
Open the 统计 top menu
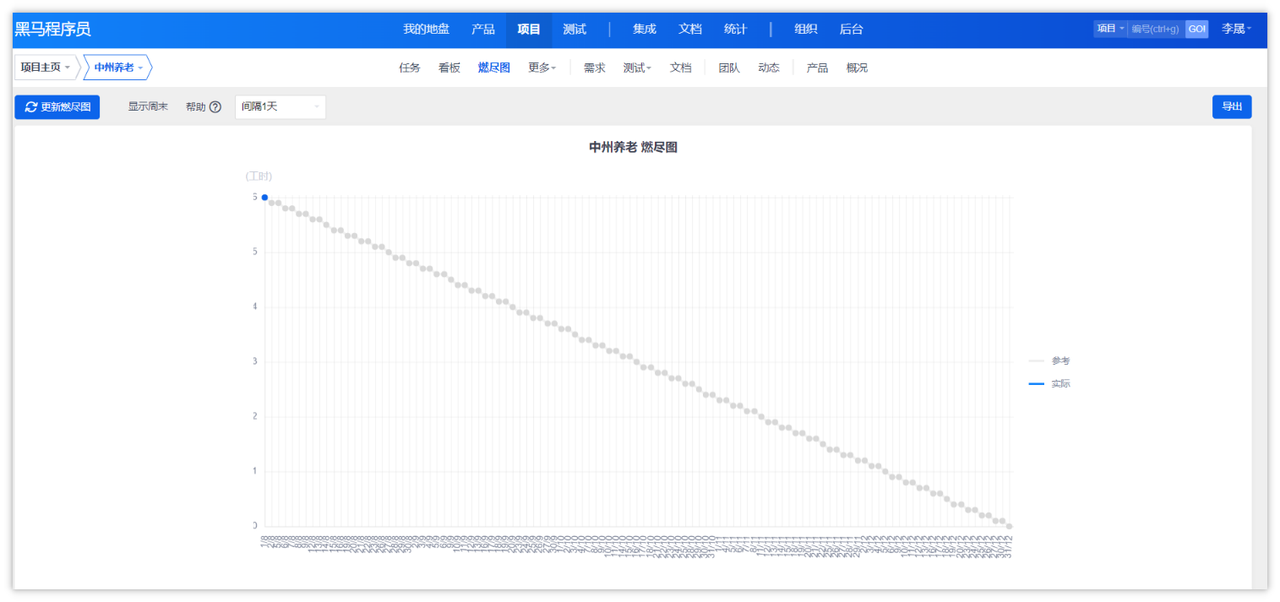735,29
